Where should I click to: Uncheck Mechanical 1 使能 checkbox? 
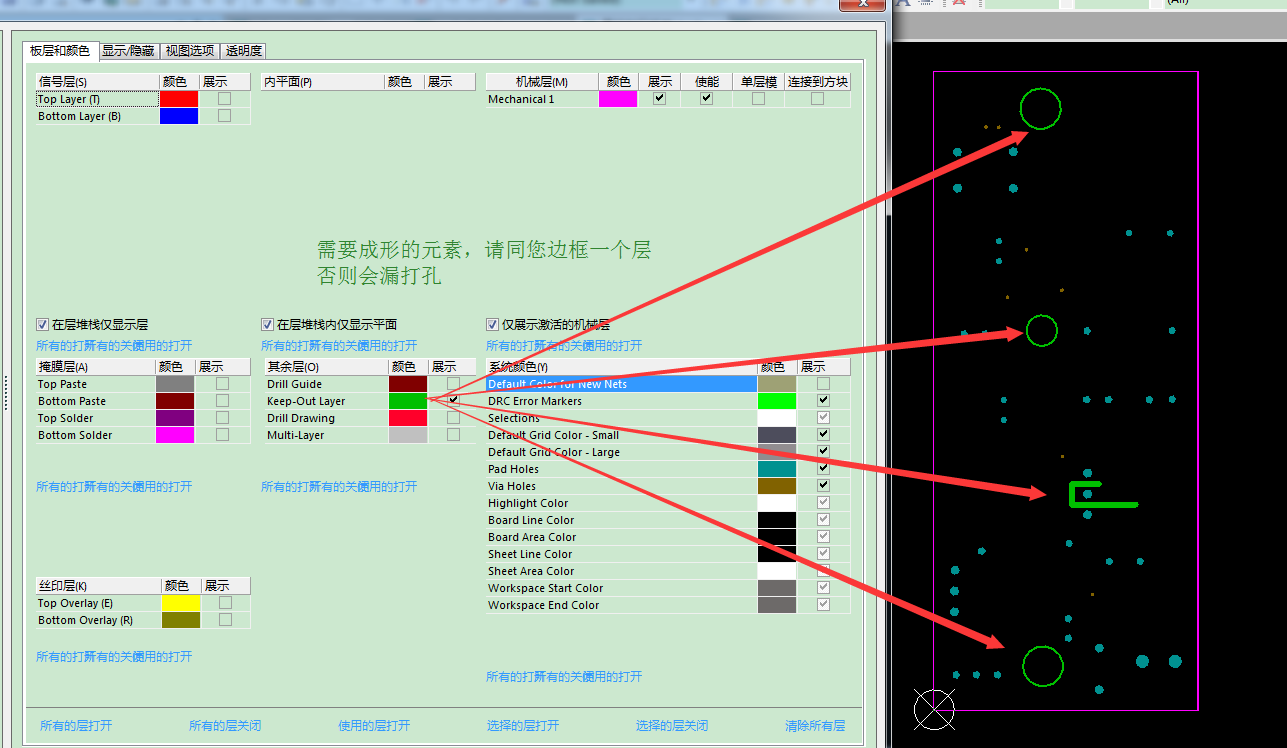[x=706, y=99]
